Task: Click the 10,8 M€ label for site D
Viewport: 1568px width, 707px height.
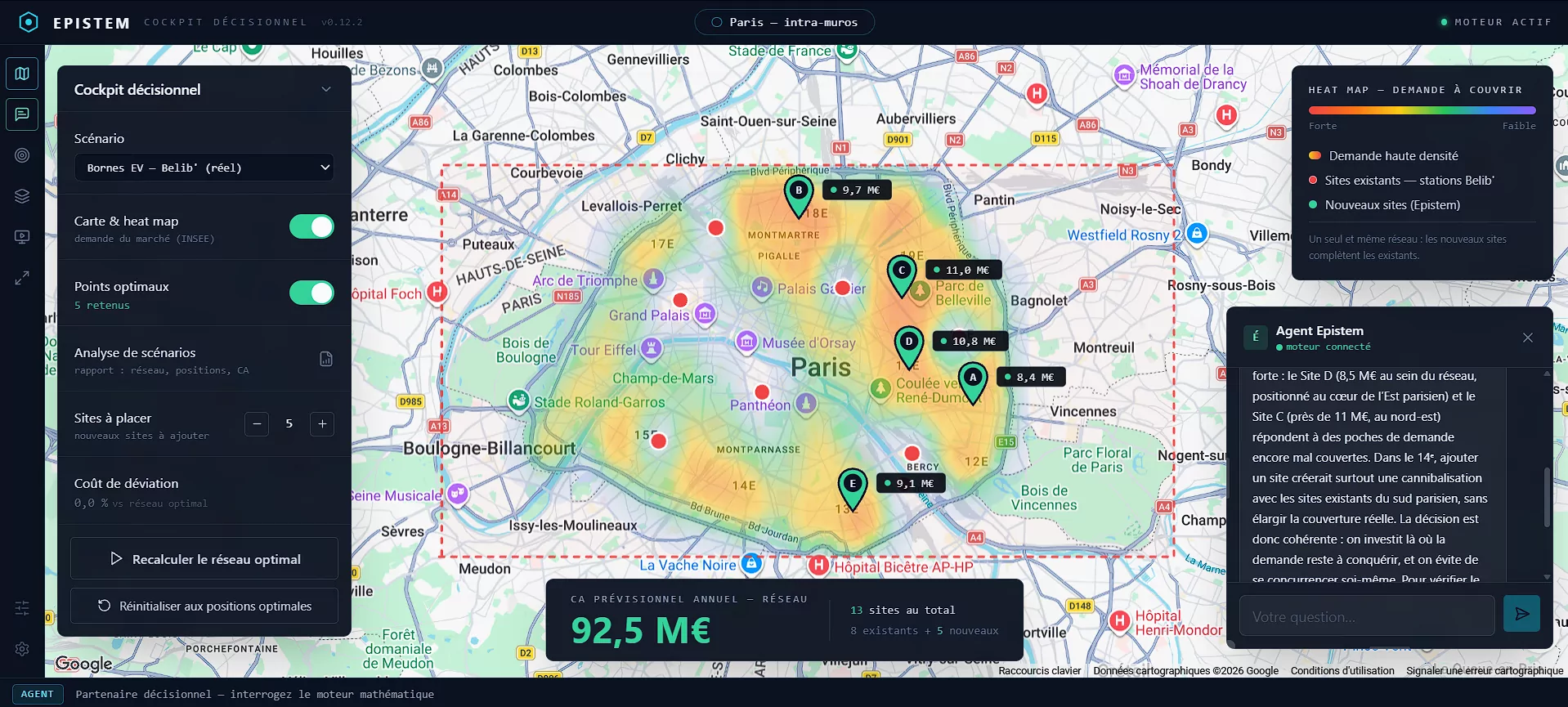Action: pyautogui.click(x=970, y=341)
